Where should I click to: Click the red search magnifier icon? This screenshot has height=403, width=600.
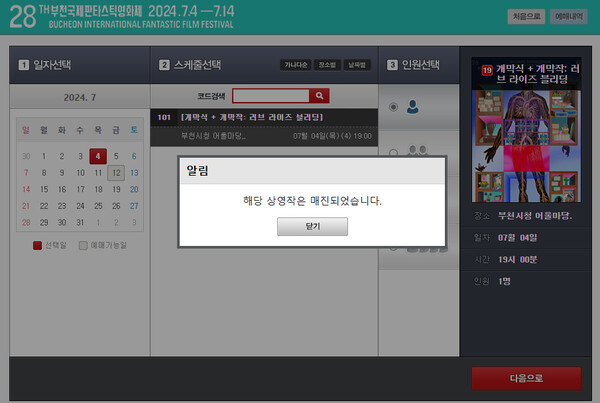click(x=319, y=96)
